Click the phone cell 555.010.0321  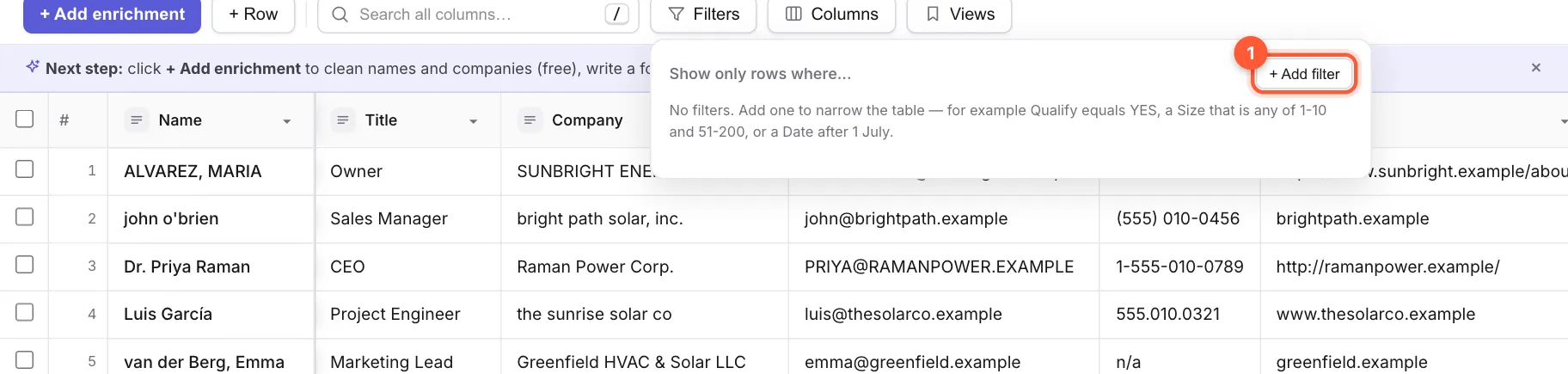coord(1179,314)
